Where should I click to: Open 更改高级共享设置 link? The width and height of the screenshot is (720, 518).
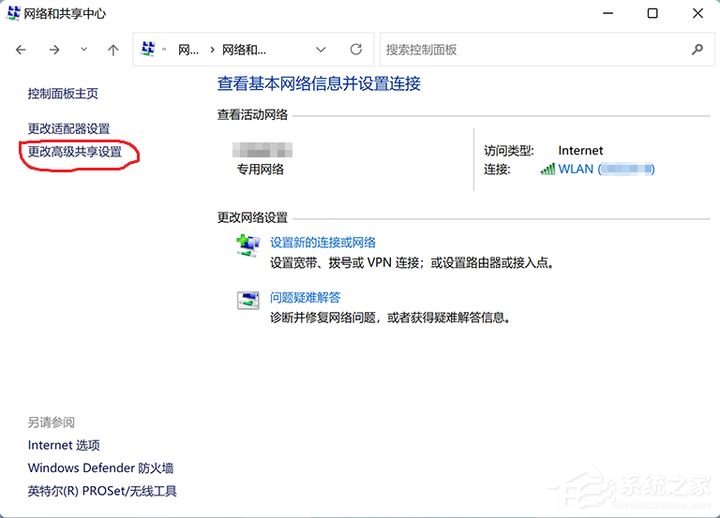[x=75, y=152]
